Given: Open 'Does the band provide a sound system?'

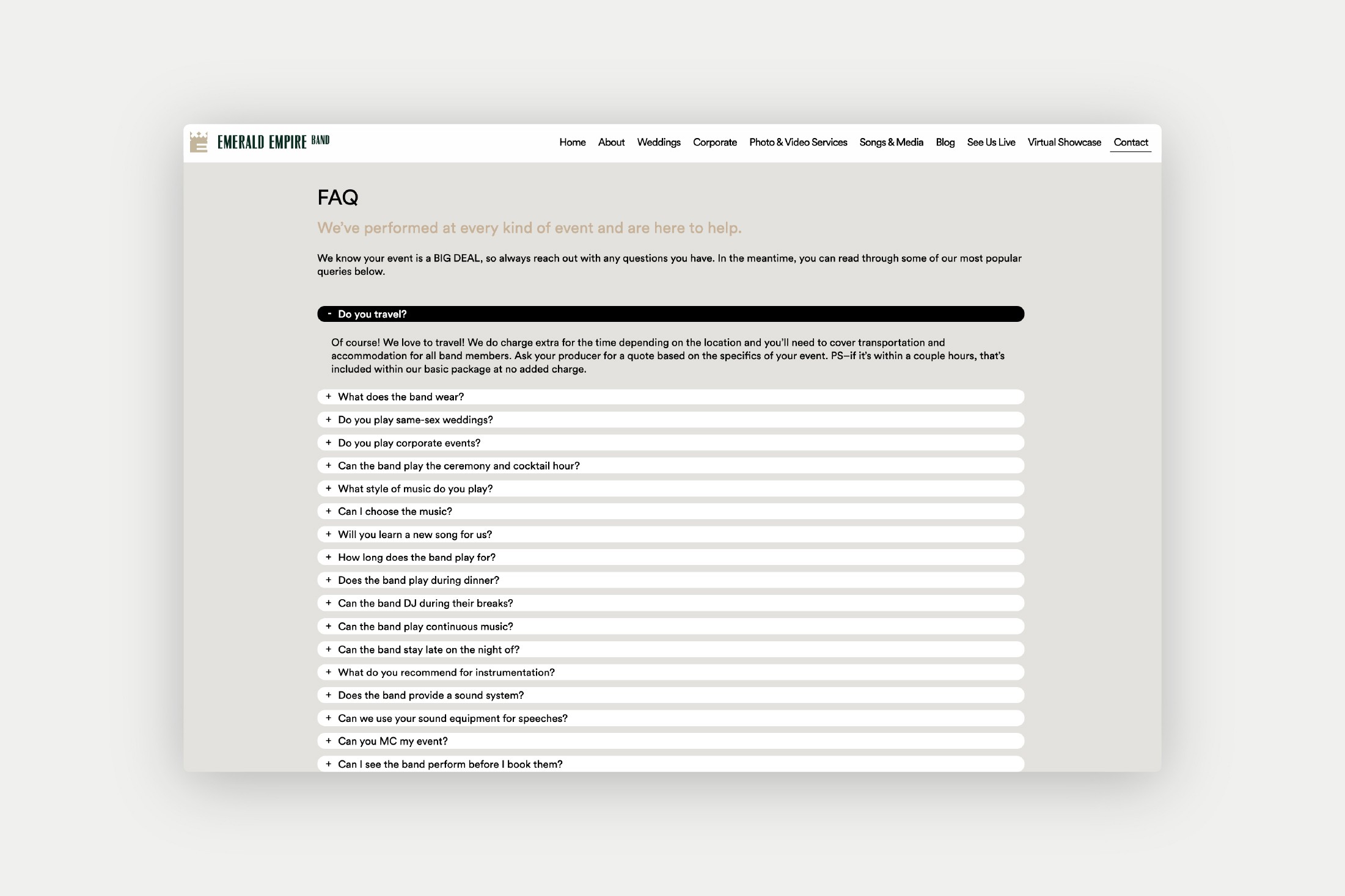Looking at the screenshot, I should pyautogui.click(x=430, y=695).
